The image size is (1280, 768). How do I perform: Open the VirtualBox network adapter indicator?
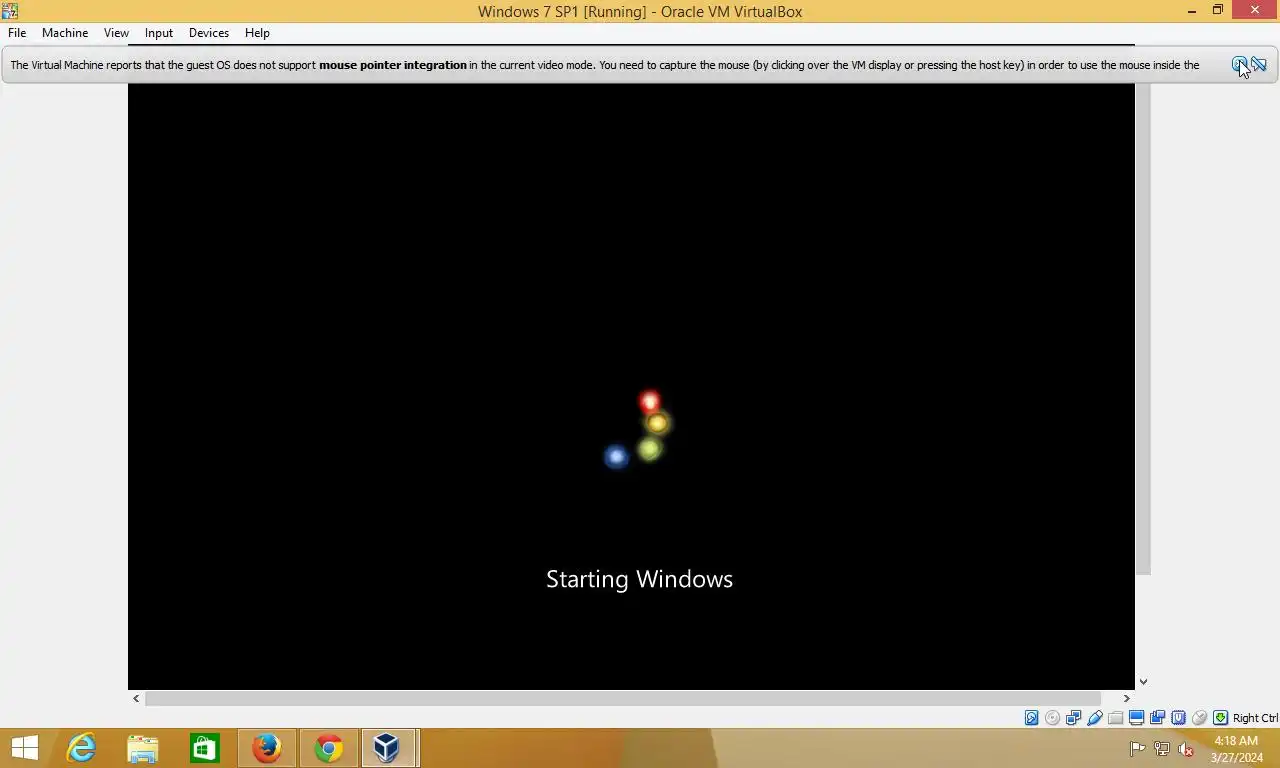(x=1073, y=718)
